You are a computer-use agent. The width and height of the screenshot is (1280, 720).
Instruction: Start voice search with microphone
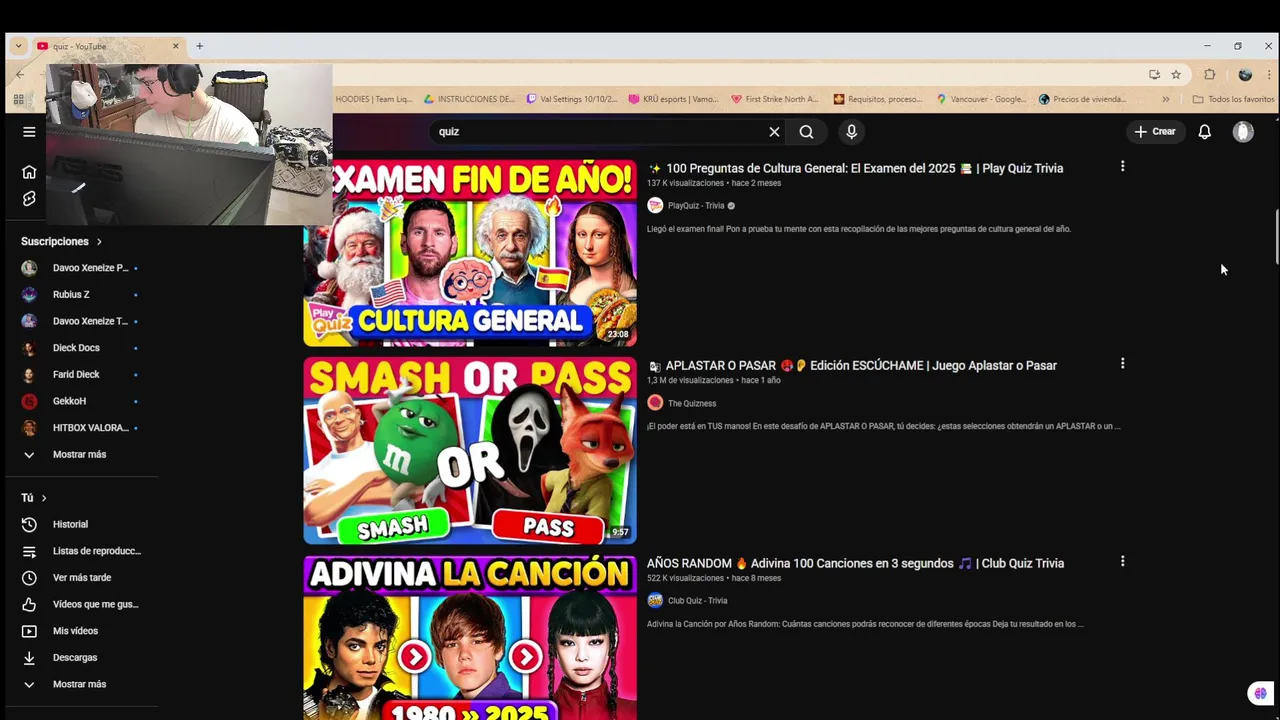point(851,132)
